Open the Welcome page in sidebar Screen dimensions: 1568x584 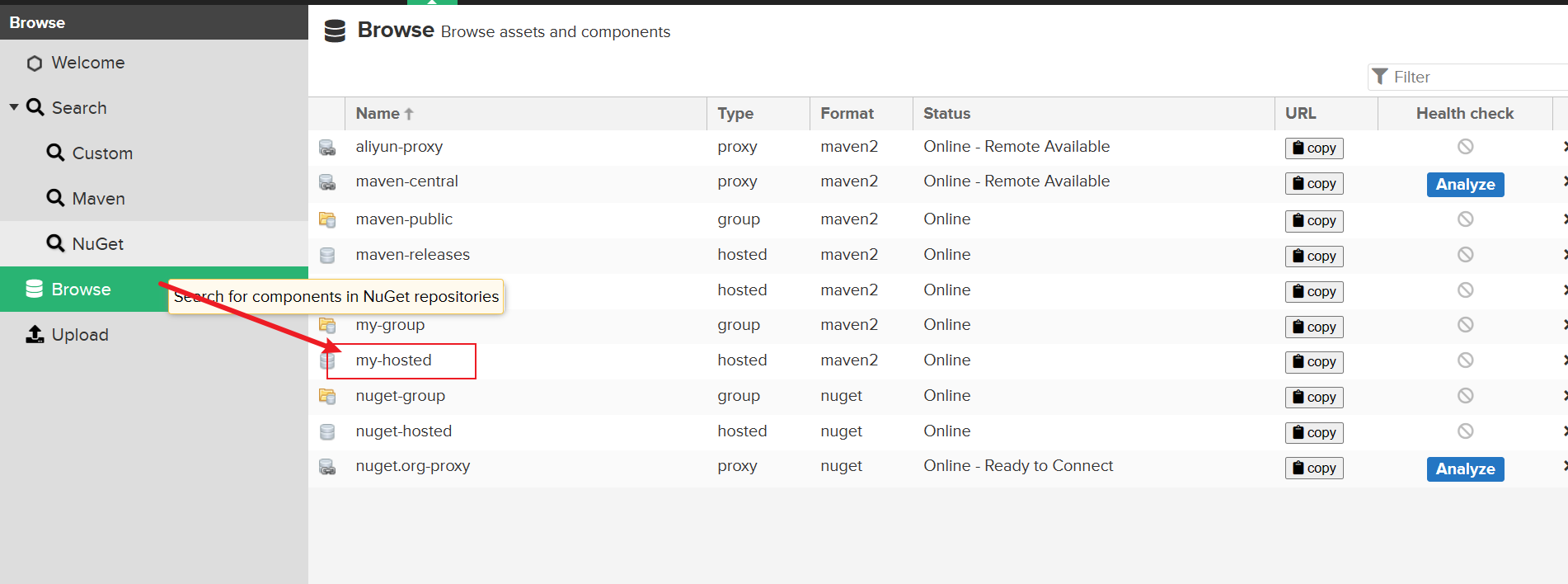tap(87, 63)
